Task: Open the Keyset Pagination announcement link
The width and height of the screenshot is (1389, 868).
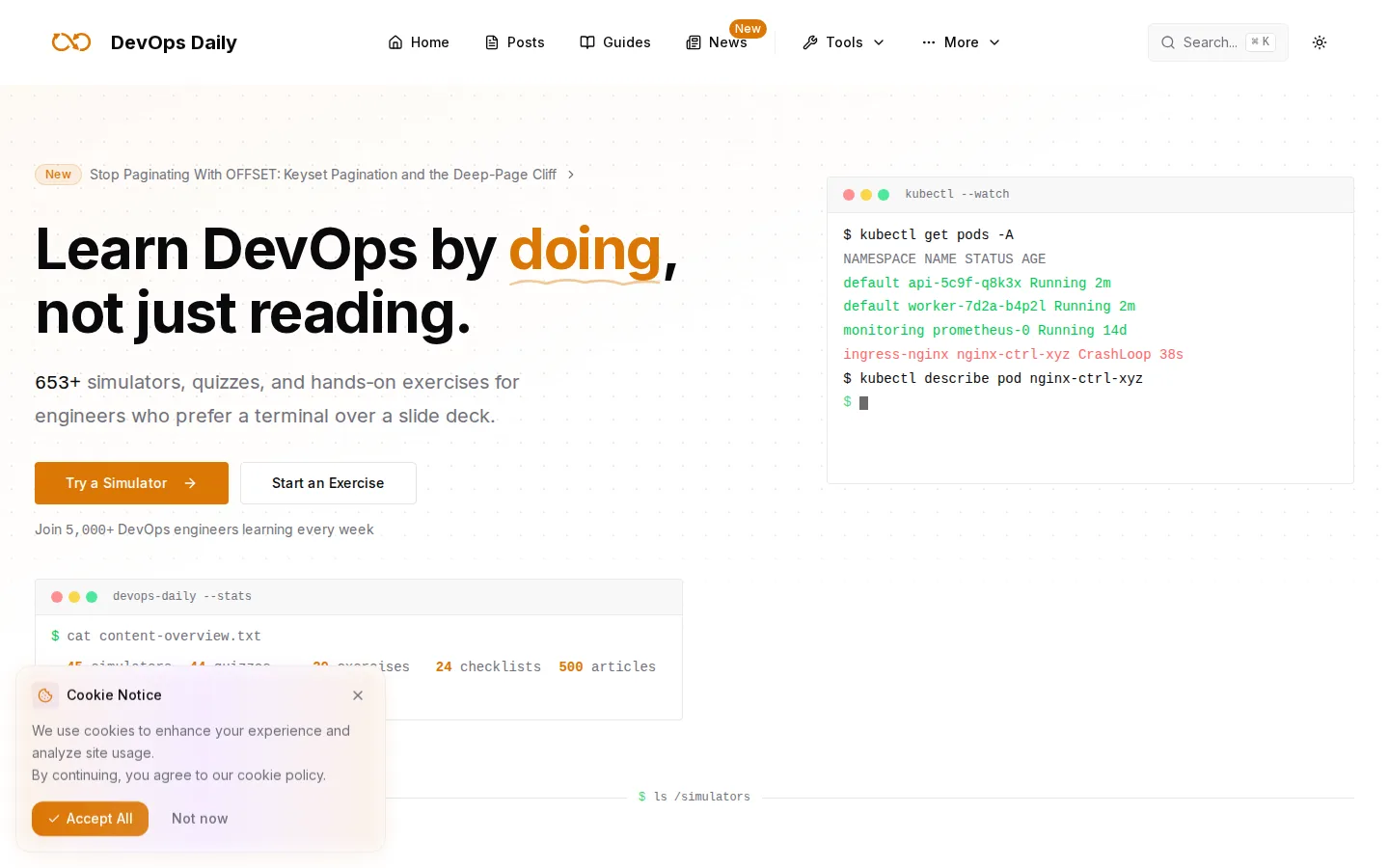Action: point(323,175)
